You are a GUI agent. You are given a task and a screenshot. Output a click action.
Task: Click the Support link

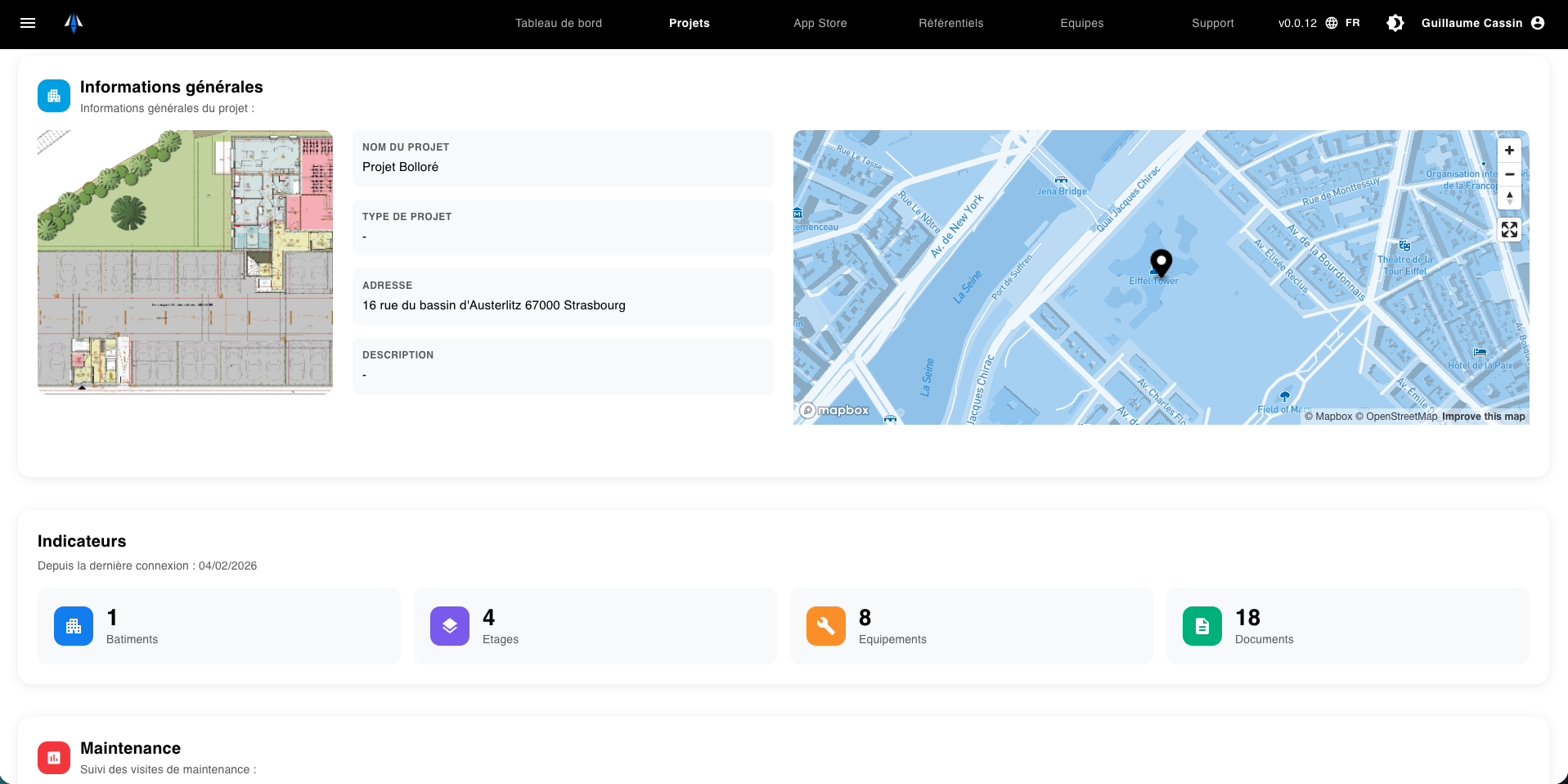[1212, 23]
